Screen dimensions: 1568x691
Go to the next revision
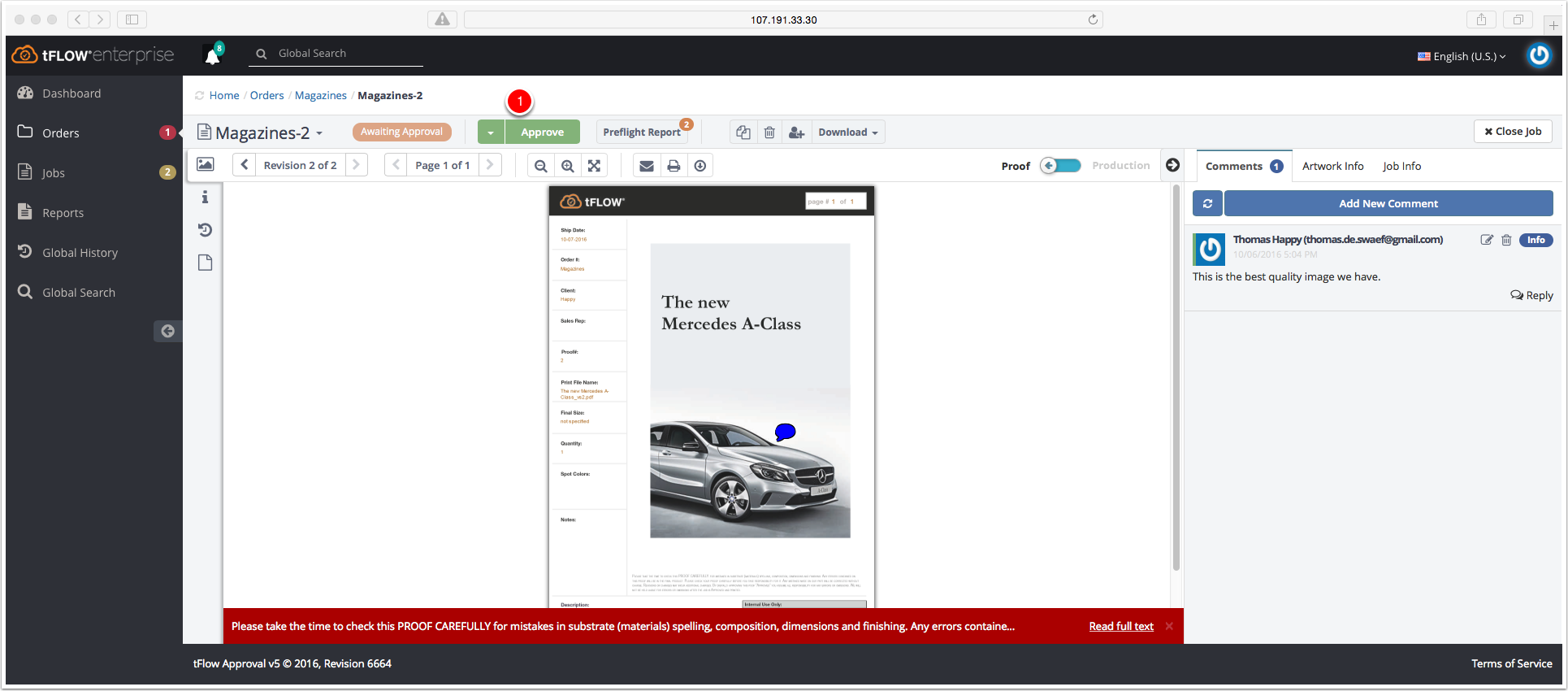(356, 165)
